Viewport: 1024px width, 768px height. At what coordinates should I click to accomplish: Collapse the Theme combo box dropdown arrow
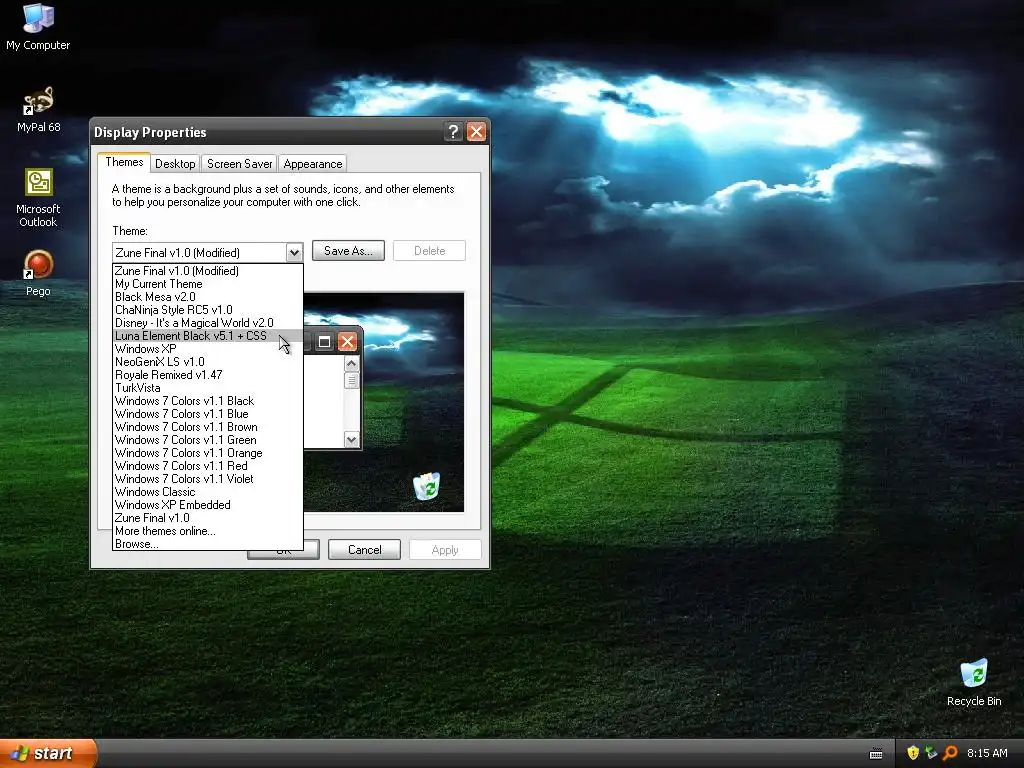(x=294, y=252)
